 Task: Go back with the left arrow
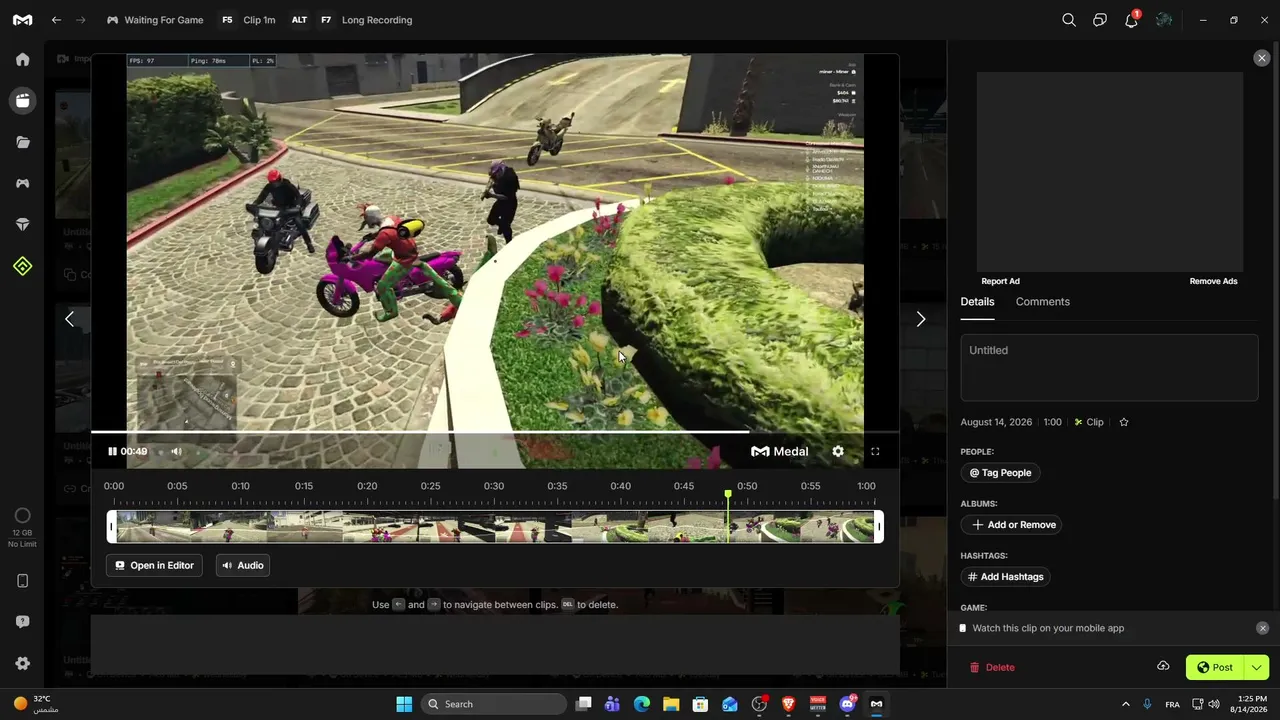click(56, 20)
